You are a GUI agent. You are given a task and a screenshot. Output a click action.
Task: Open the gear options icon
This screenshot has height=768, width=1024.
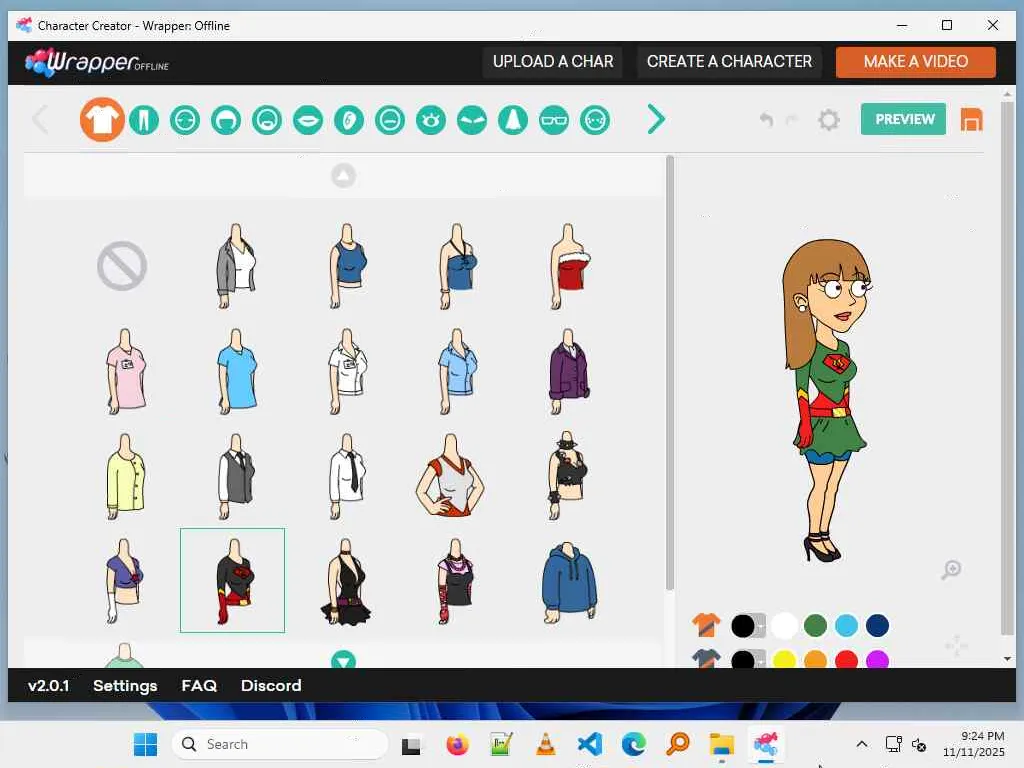[x=829, y=120]
